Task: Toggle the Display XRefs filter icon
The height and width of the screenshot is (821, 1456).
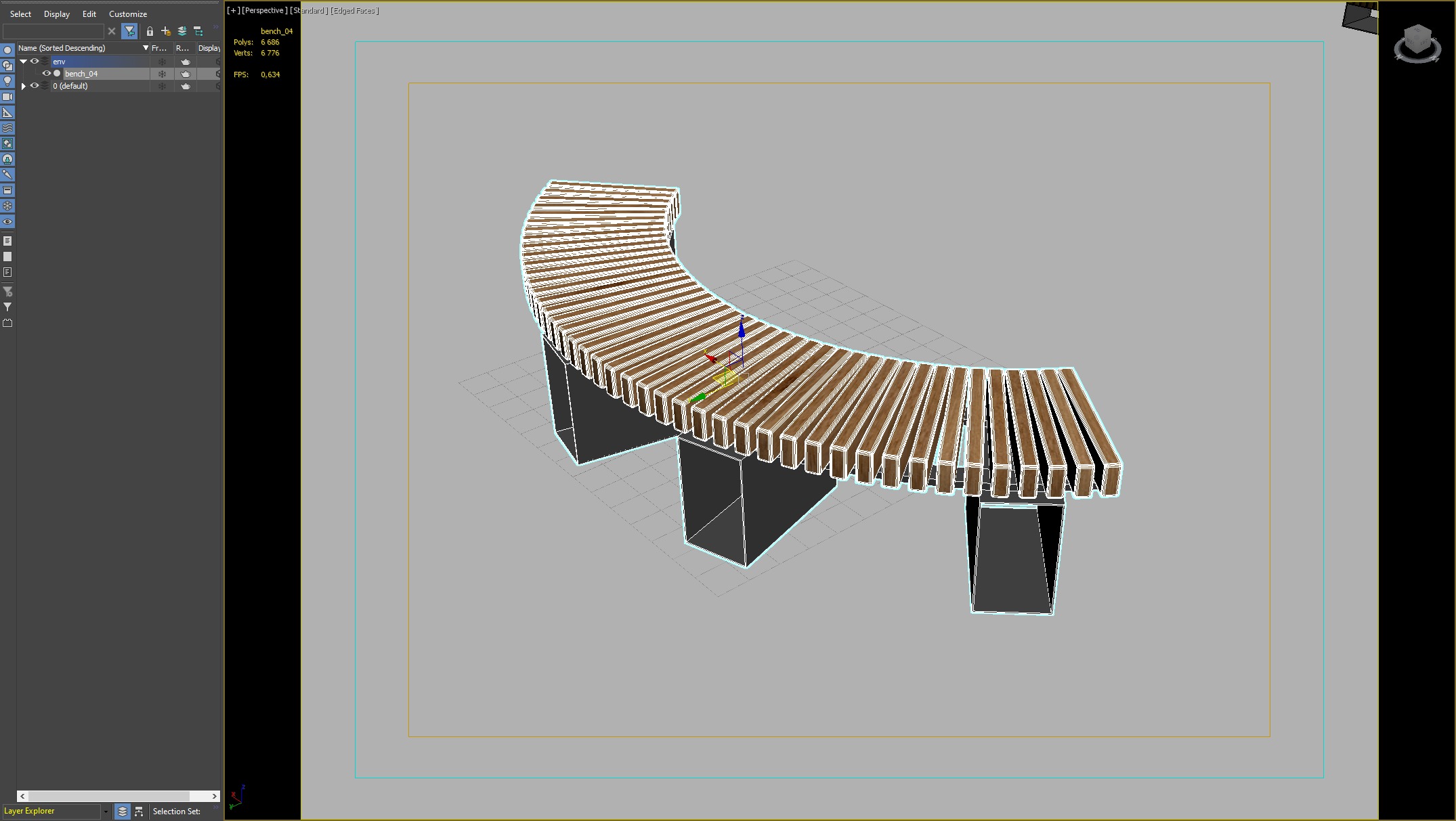Action: pyautogui.click(x=7, y=159)
